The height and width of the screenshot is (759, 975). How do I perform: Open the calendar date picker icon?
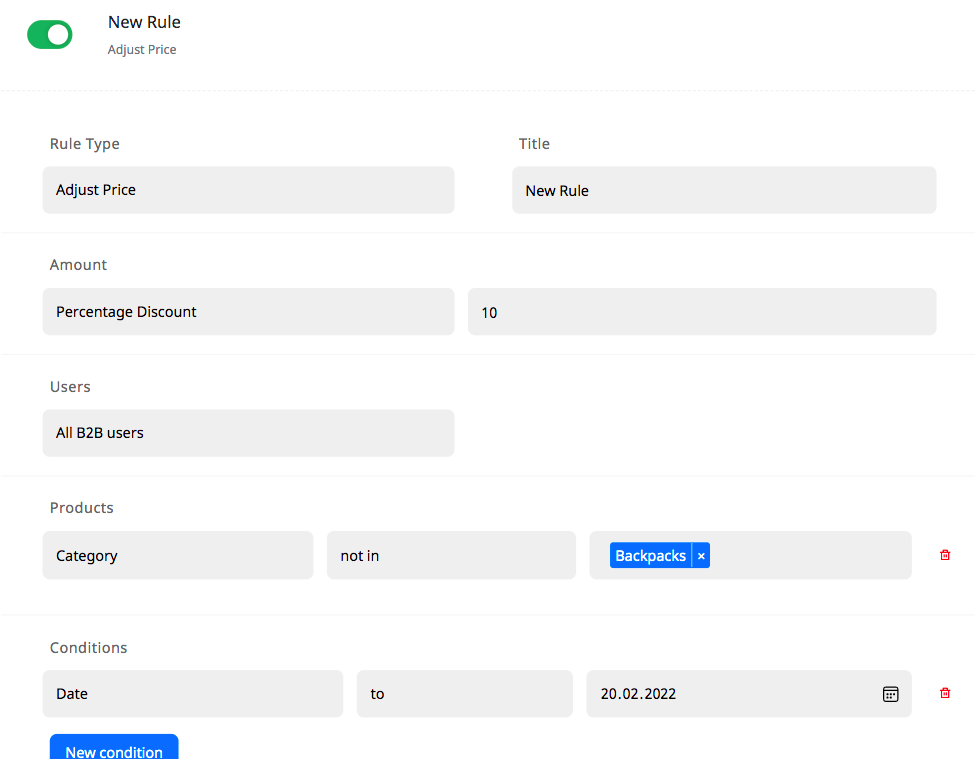(x=890, y=694)
